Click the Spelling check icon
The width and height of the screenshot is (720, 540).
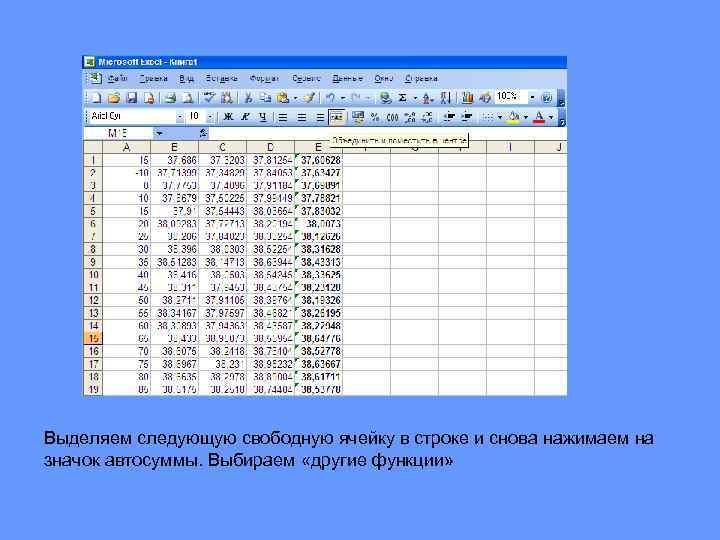(x=209, y=97)
